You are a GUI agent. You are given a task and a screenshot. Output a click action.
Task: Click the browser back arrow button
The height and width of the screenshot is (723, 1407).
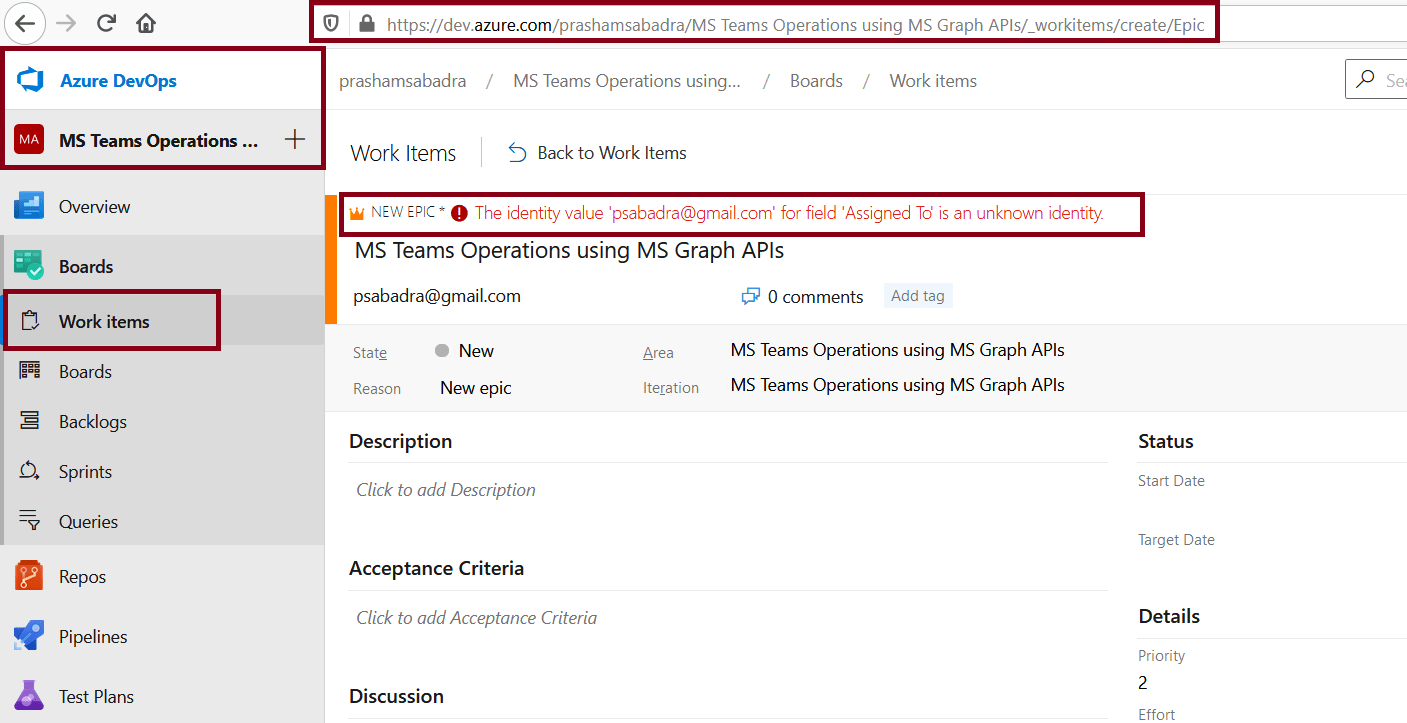coord(24,23)
